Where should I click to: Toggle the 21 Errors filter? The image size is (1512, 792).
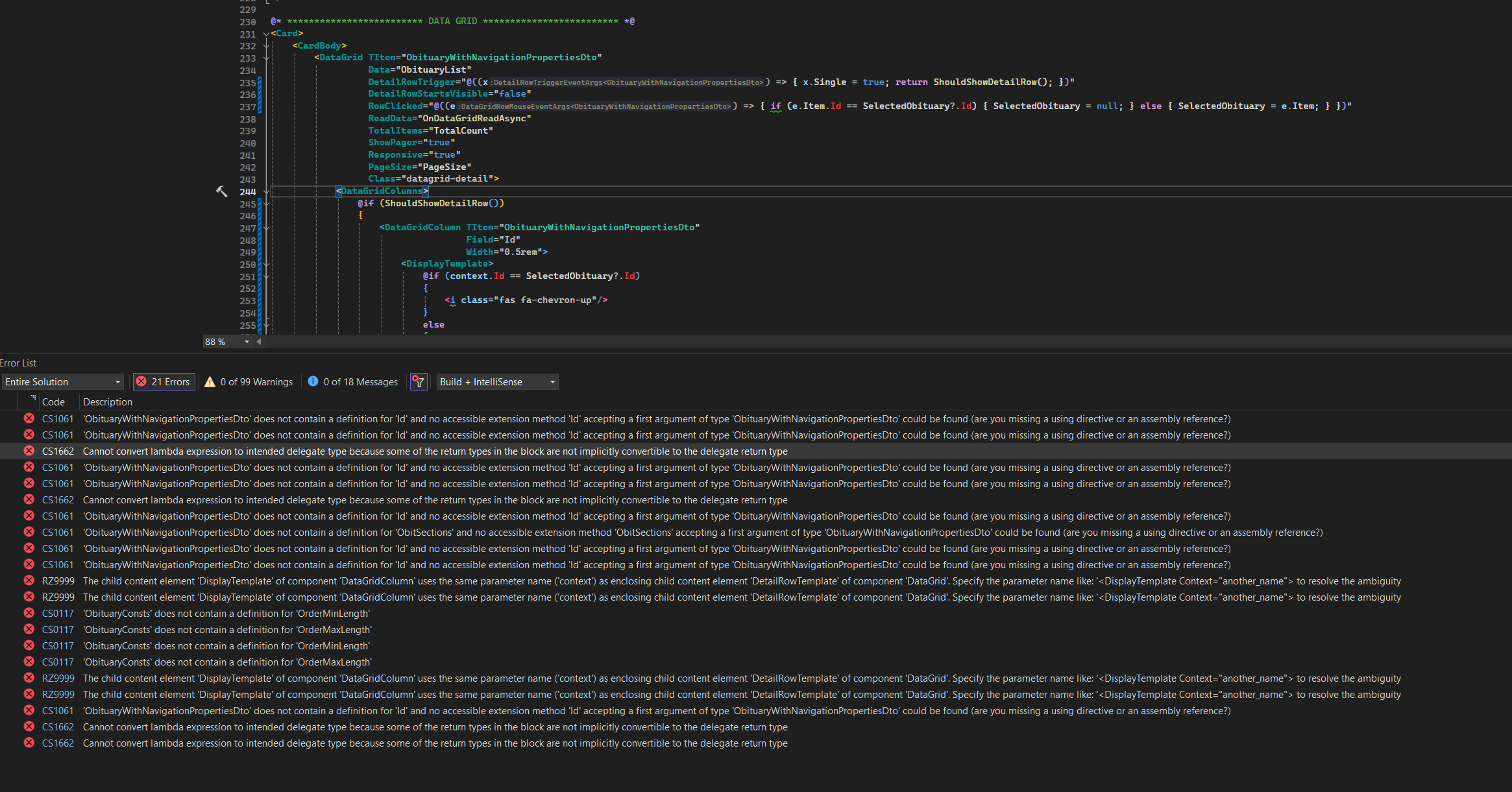click(164, 382)
